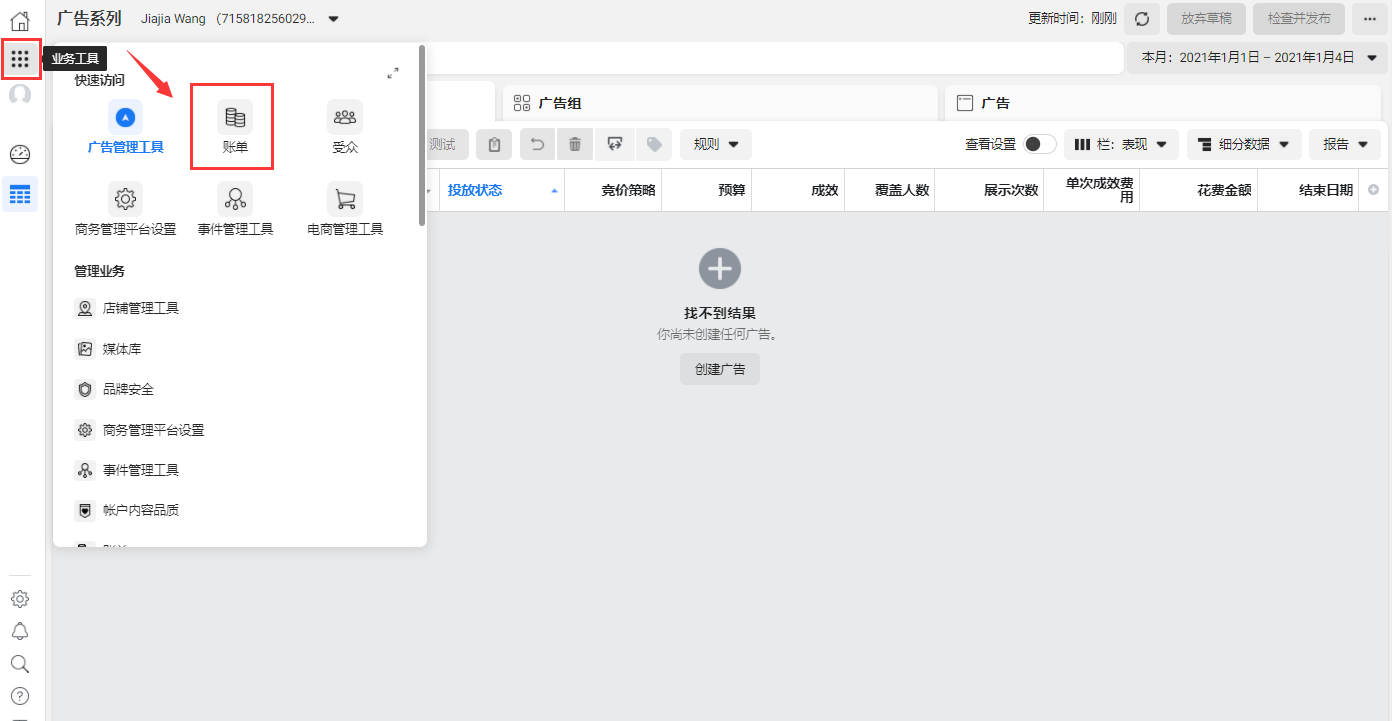The width and height of the screenshot is (1392, 721).
Task: Select 媒体库 in the manage business list
Action: [x=121, y=349]
